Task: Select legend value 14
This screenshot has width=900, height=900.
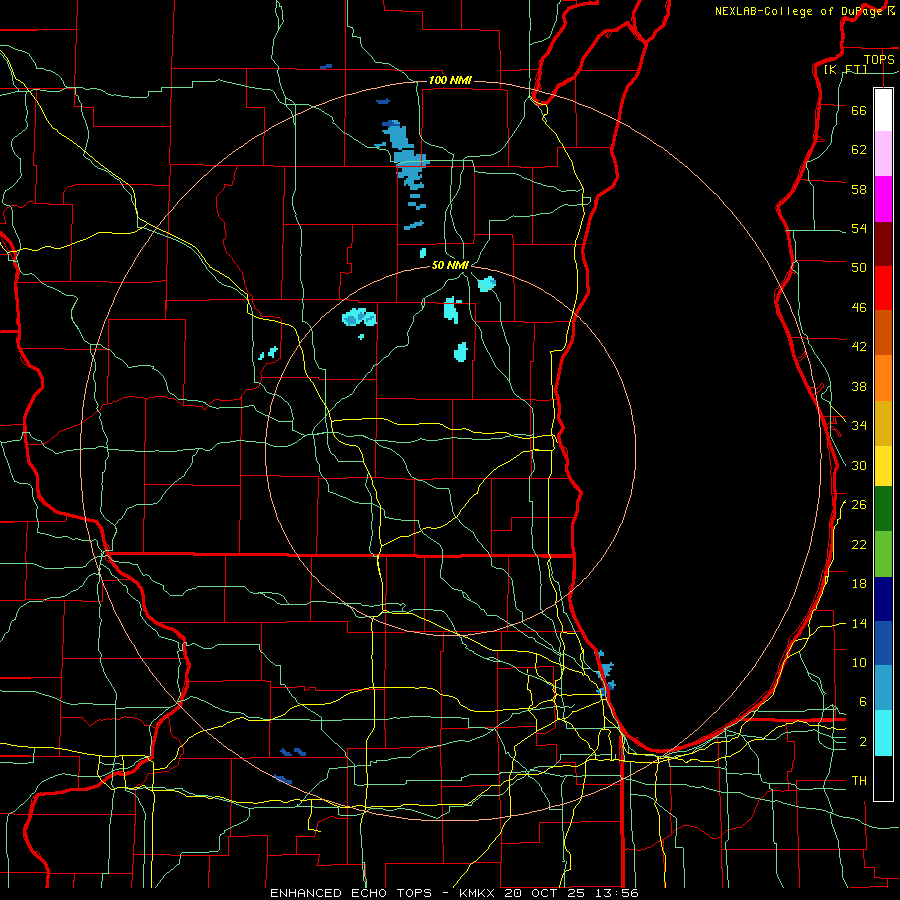Action: [x=859, y=623]
